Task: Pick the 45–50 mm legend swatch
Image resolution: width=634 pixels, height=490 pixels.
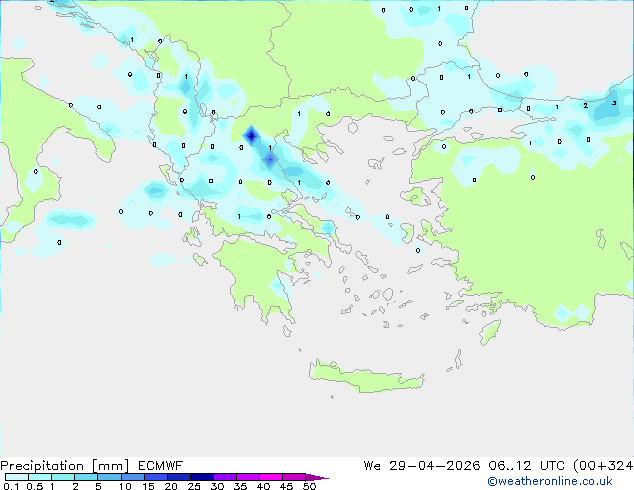Action: 294,477
